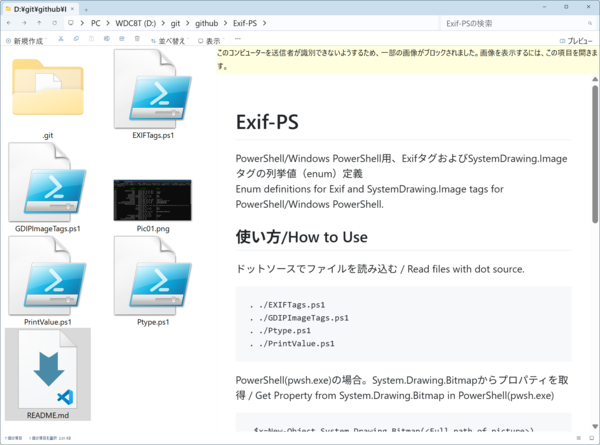Click the 使い方/How to Use heading

click(x=302, y=237)
